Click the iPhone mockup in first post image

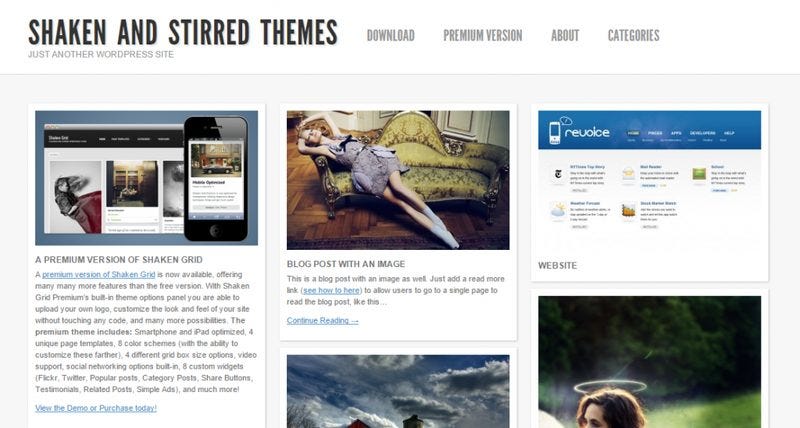[x=216, y=179]
